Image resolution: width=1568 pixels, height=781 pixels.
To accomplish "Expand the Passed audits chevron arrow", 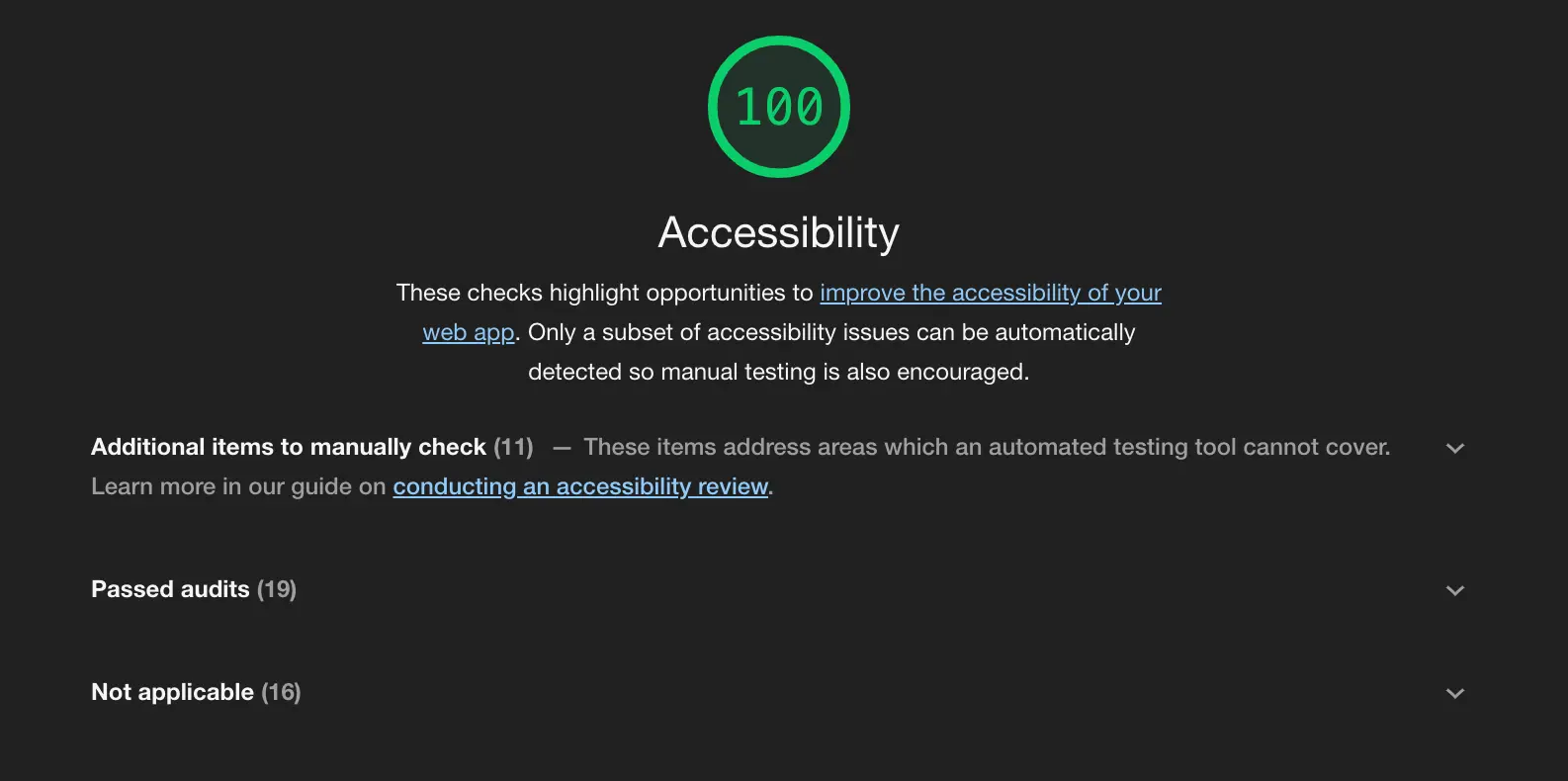I will click(x=1454, y=590).
